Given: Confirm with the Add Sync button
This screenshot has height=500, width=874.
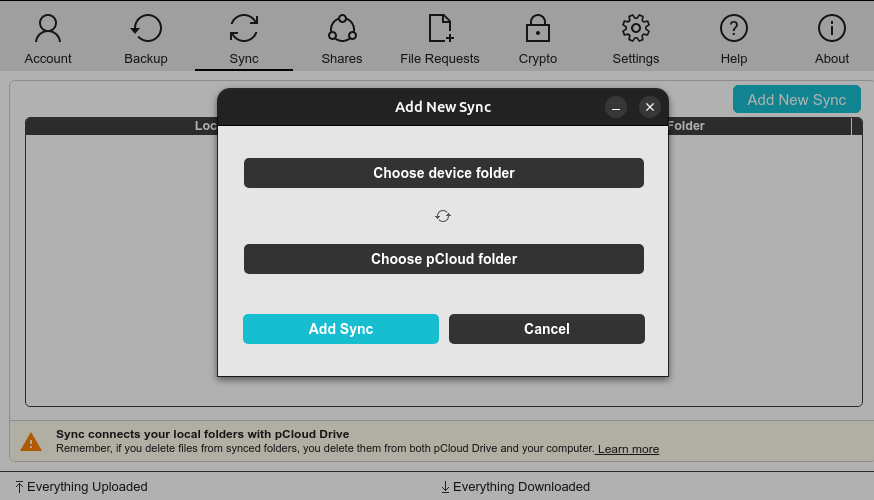Looking at the screenshot, I should (341, 329).
